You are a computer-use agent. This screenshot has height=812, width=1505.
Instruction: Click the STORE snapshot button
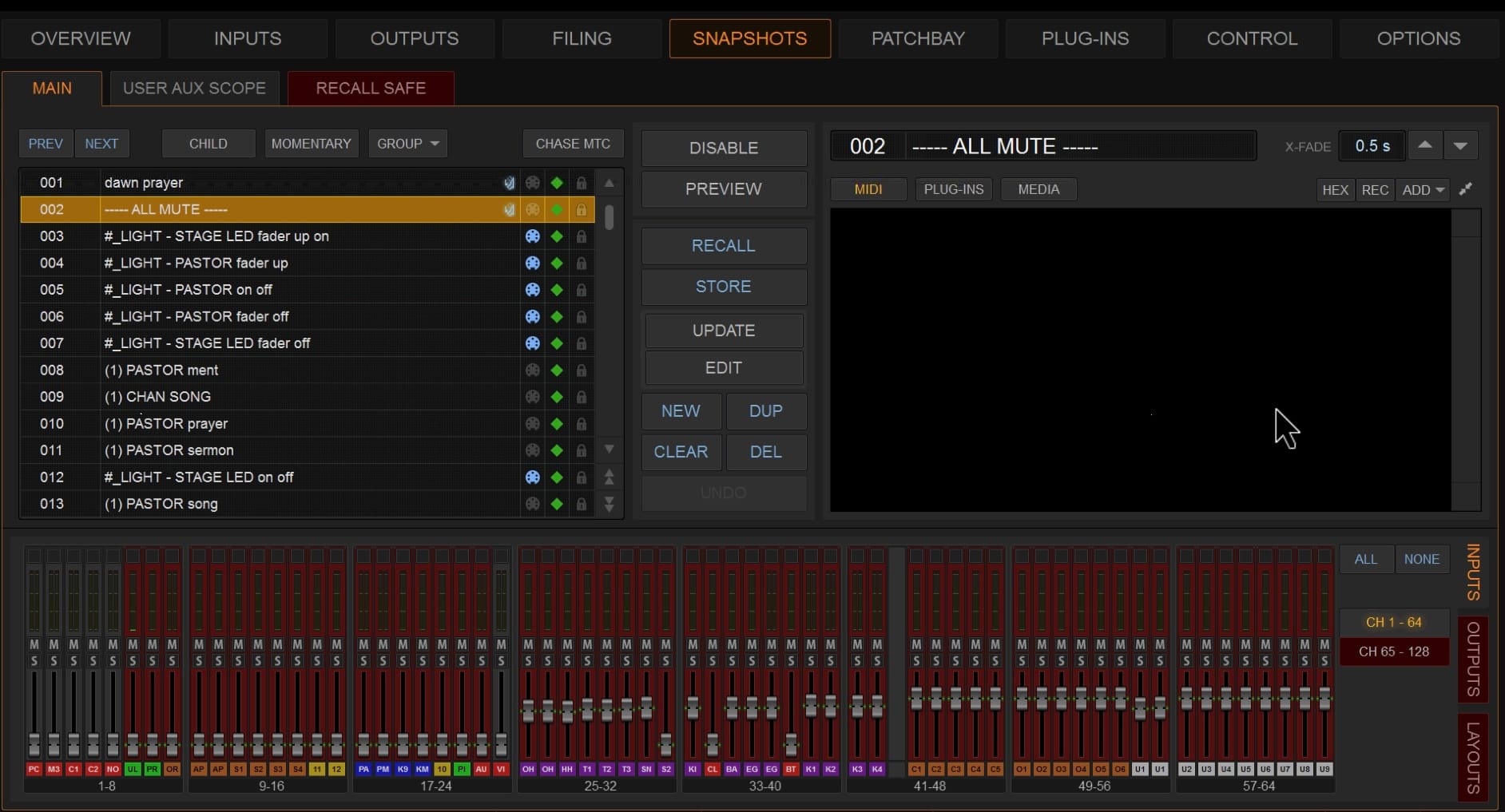point(724,287)
